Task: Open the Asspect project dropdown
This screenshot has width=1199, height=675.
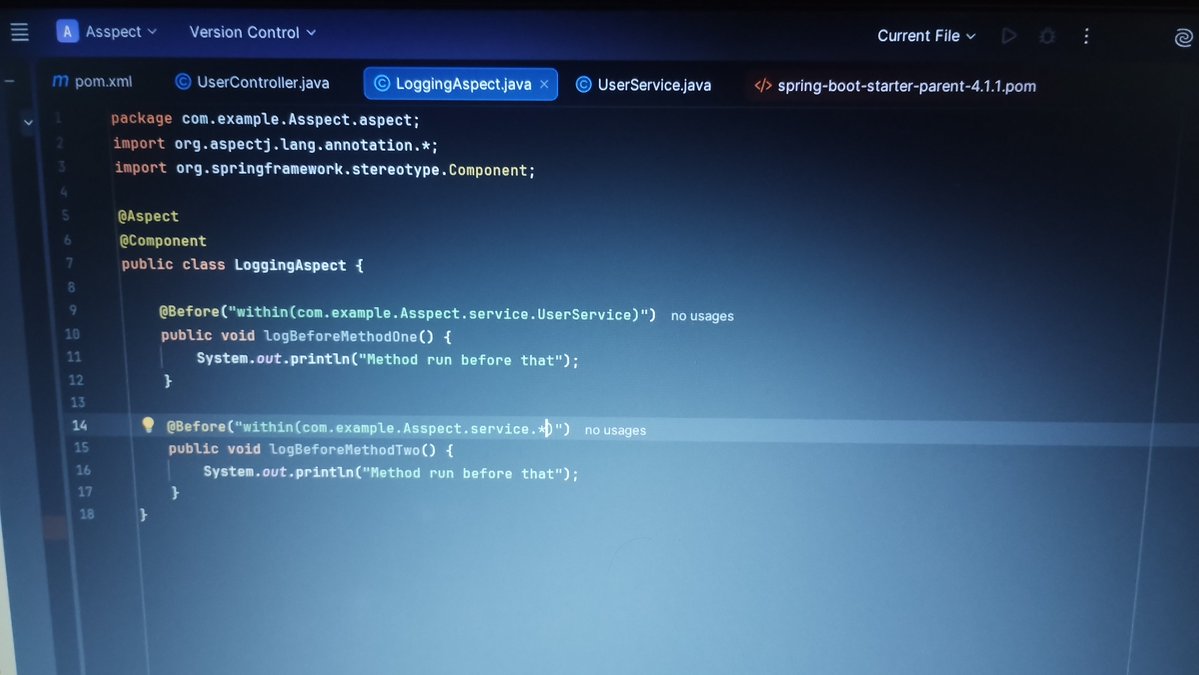Action: 107,31
